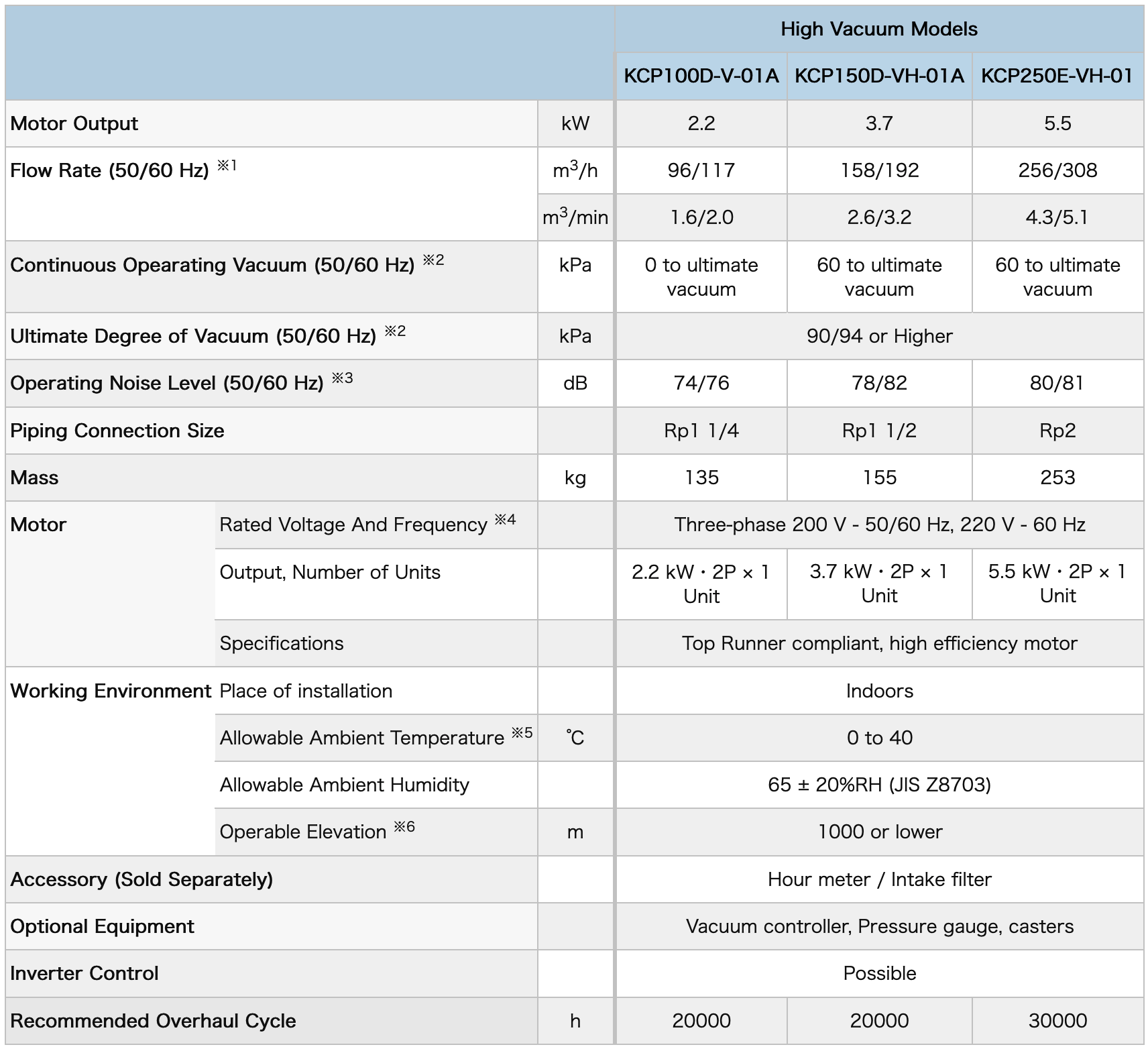
Task: Click the KCP100D-V-01A model column header
Action: coord(701,76)
